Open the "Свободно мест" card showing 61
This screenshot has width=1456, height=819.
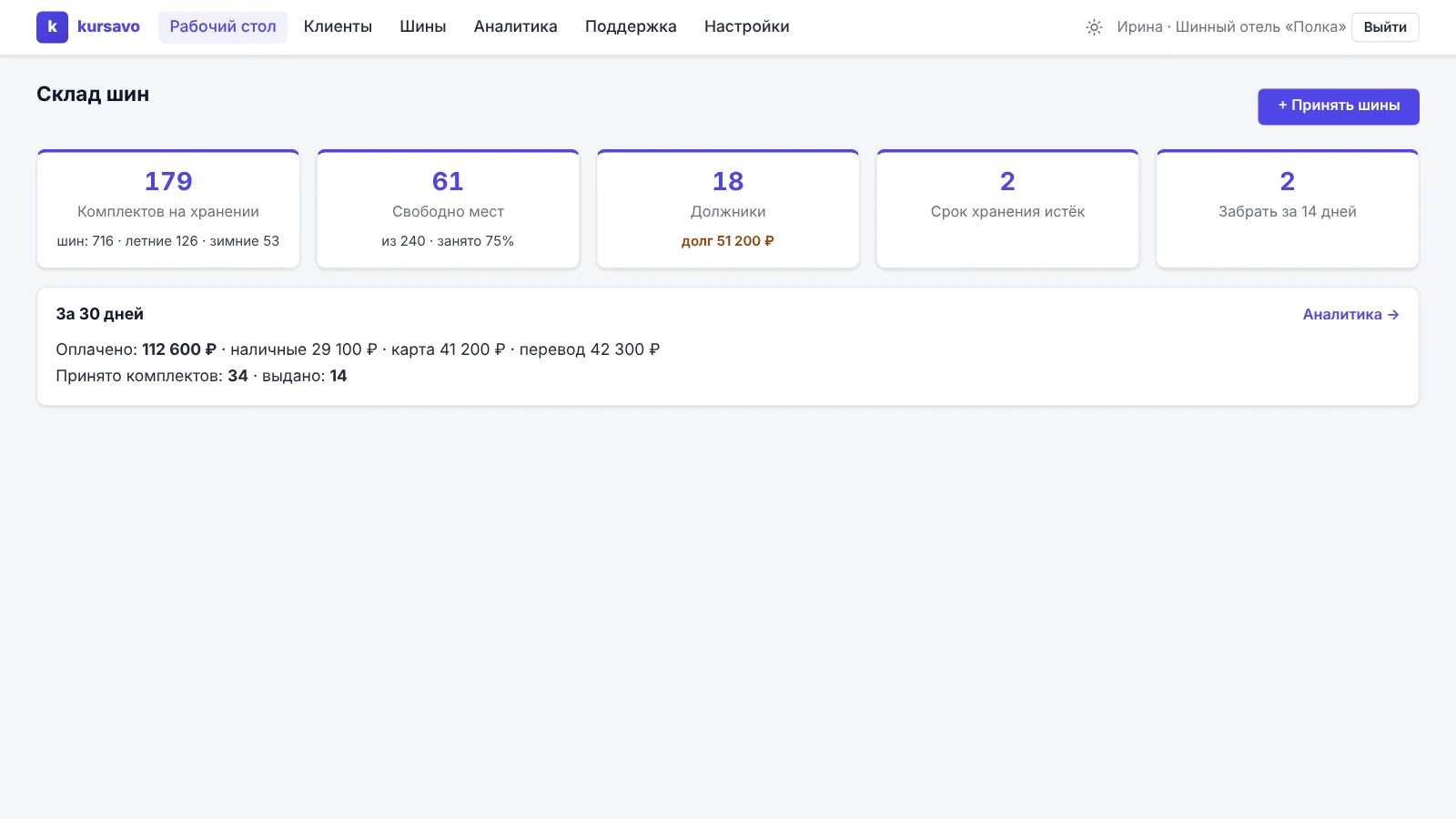(448, 209)
